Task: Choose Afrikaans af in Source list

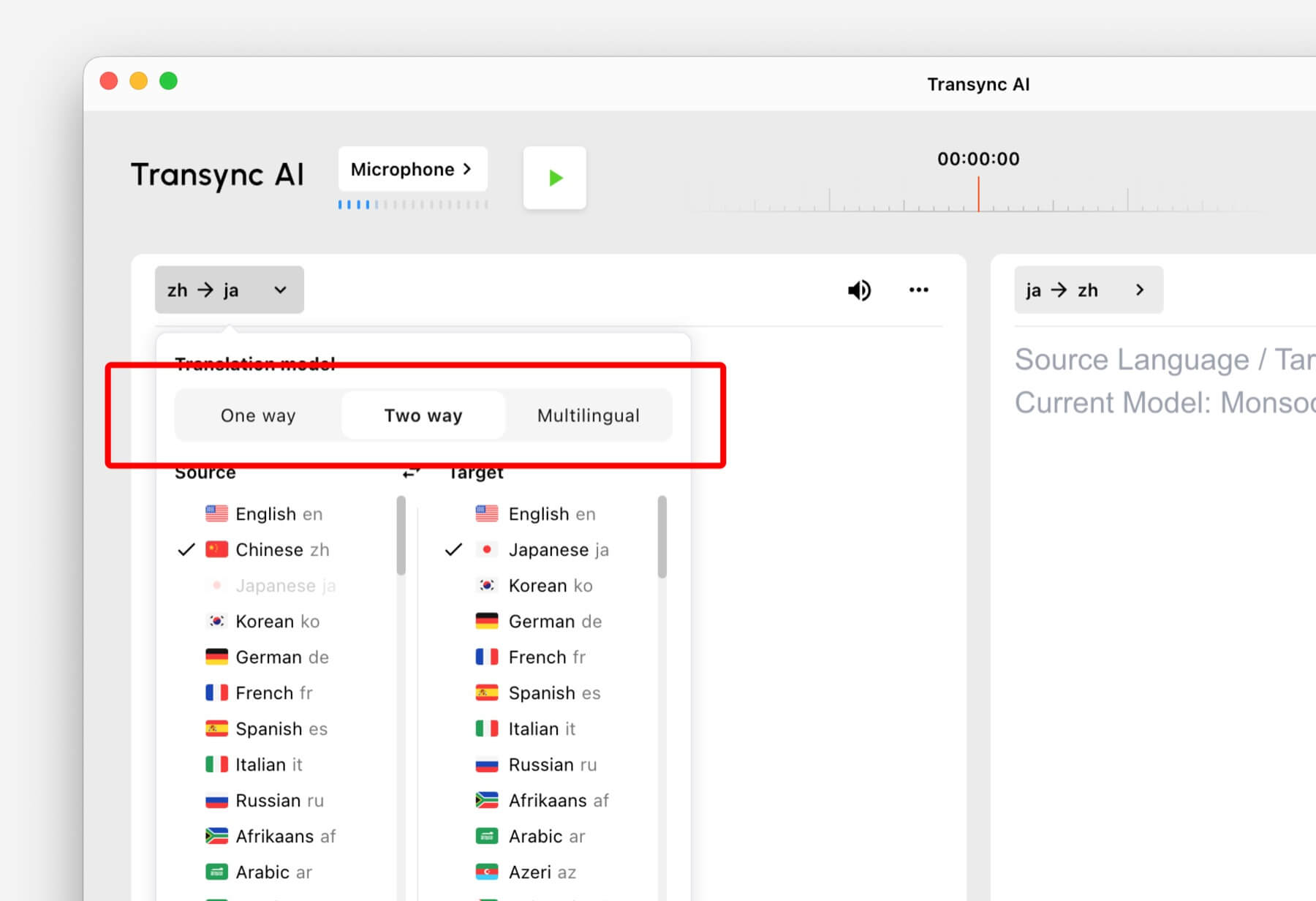Action: tap(271, 837)
